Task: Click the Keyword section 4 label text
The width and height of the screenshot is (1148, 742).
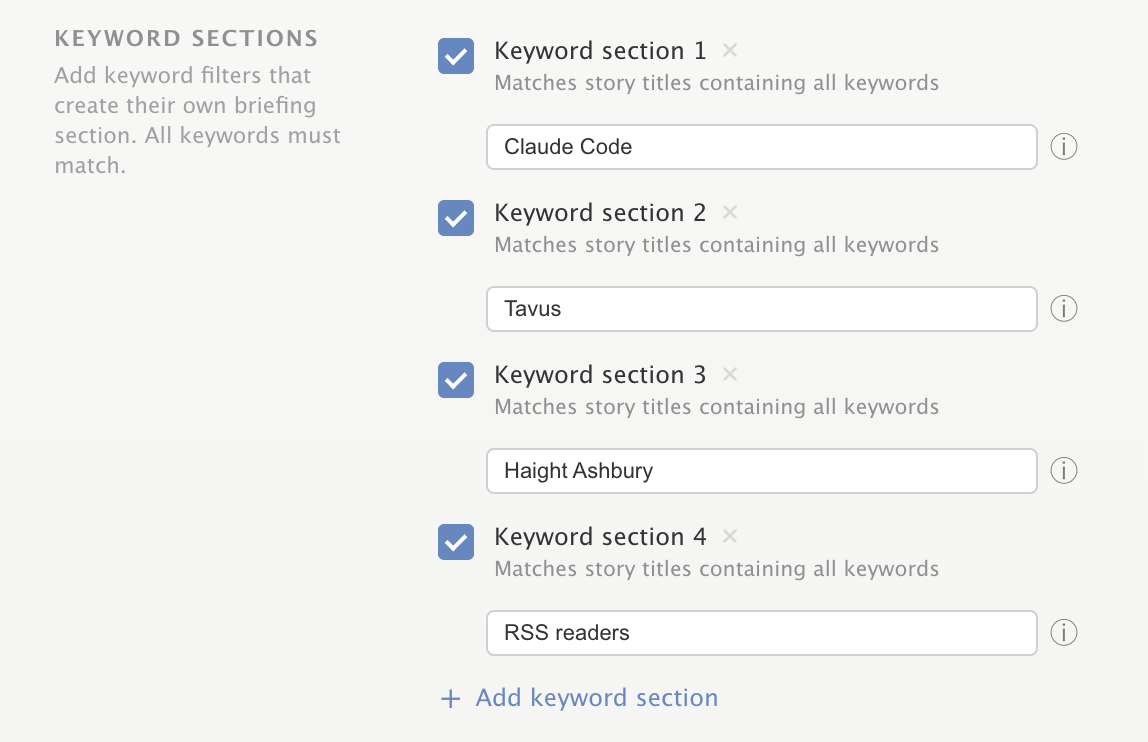Action: [x=600, y=537]
